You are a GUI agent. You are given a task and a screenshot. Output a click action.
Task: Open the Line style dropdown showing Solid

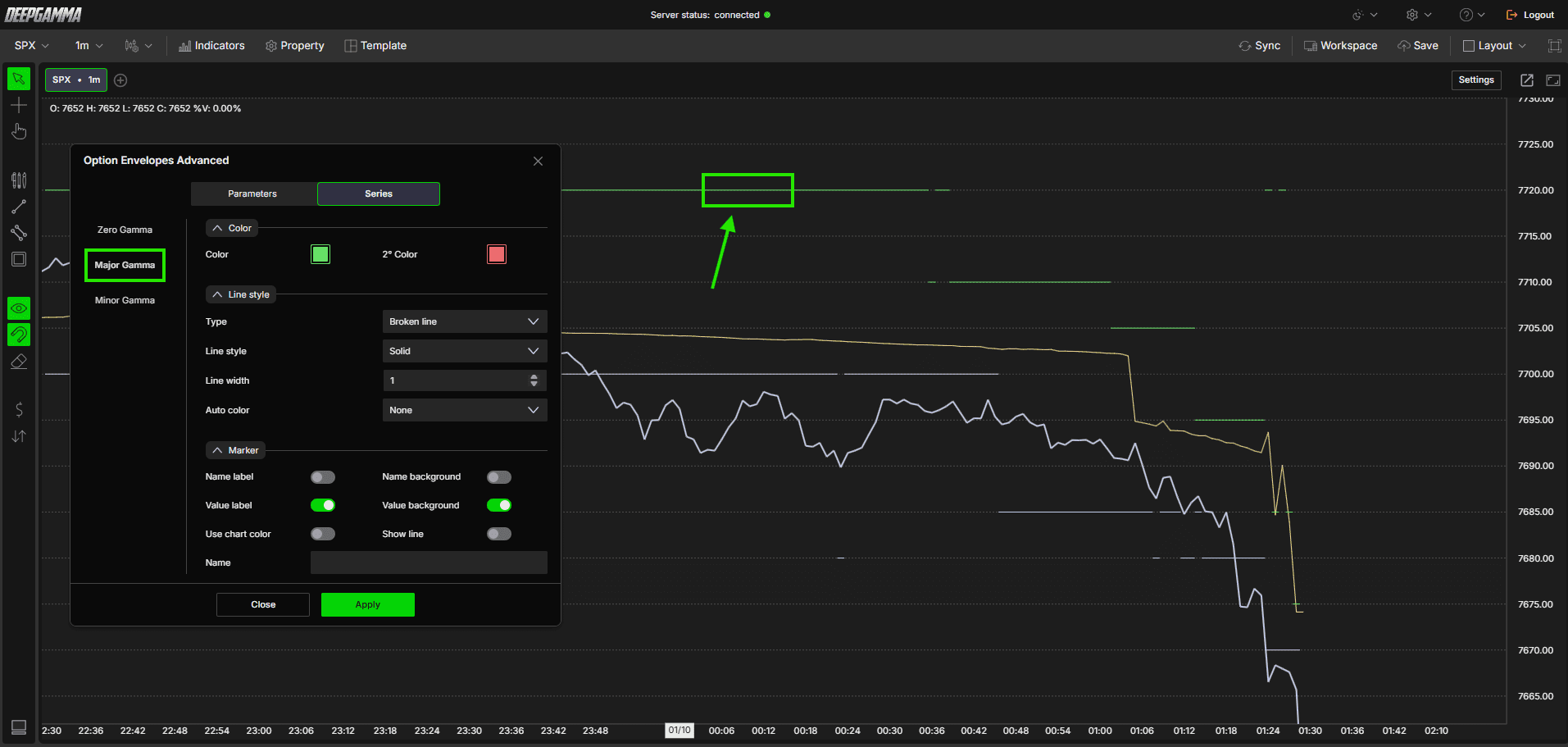click(465, 351)
